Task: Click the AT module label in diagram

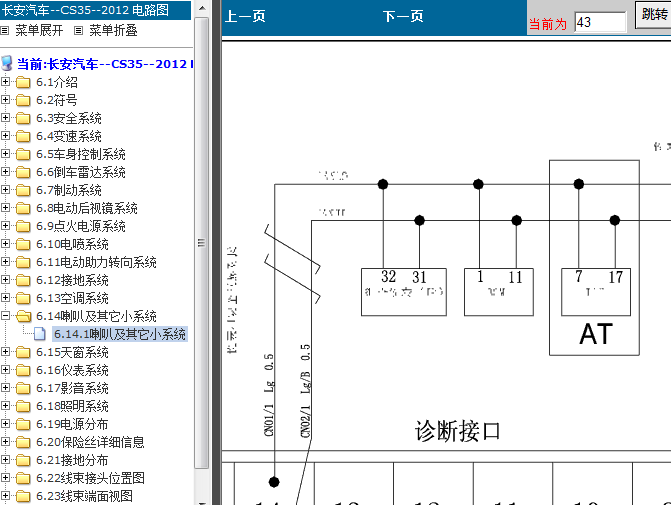Action: (596, 334)
